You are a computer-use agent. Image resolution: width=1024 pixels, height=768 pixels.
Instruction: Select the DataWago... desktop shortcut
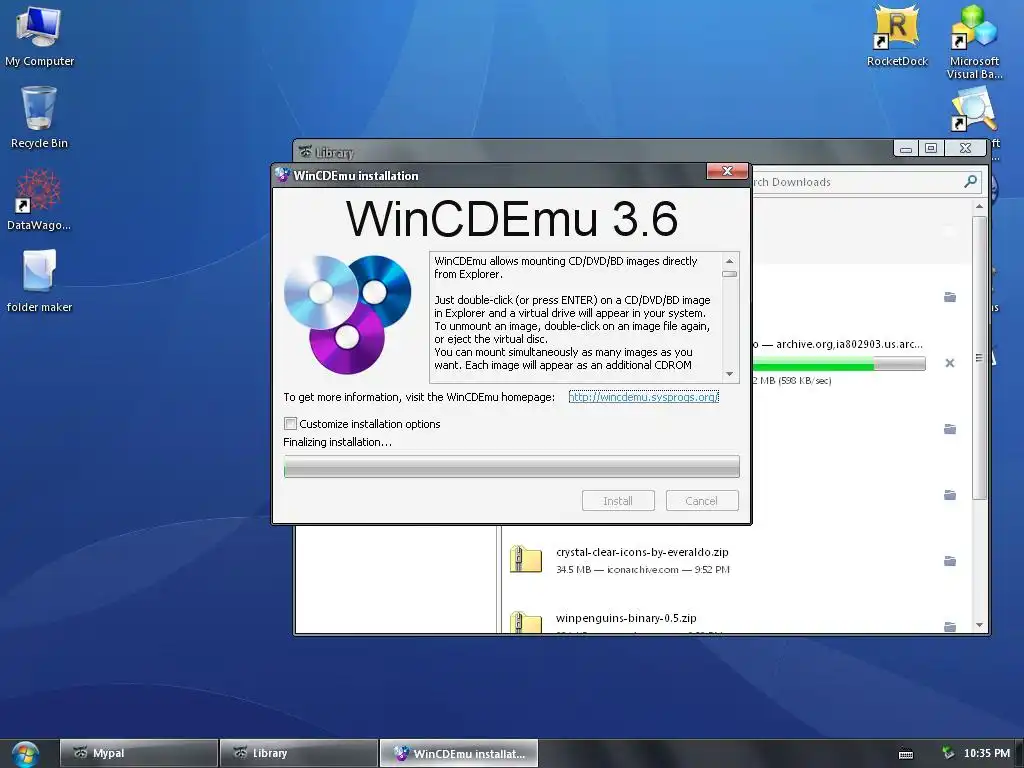point(39,199)
